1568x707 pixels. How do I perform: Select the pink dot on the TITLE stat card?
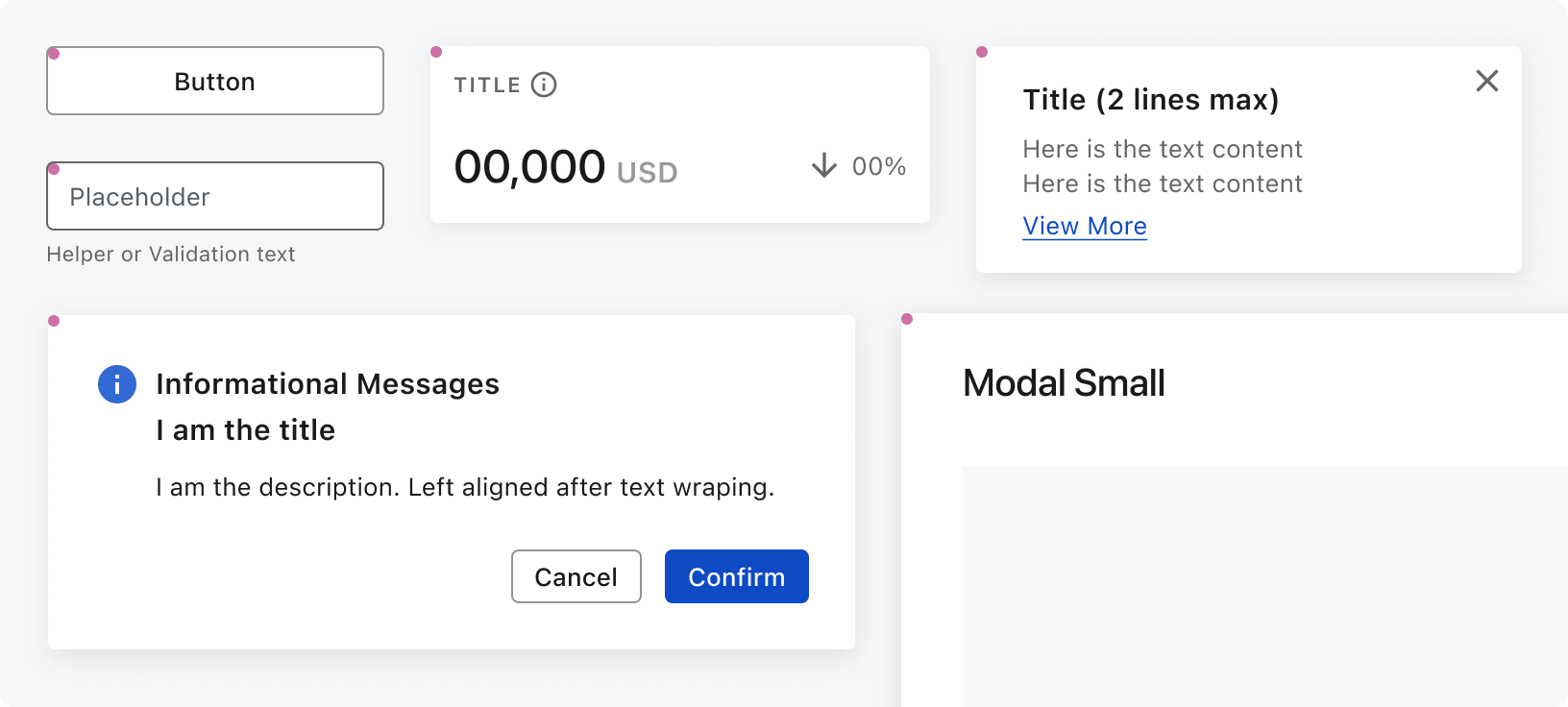[436, 52]
